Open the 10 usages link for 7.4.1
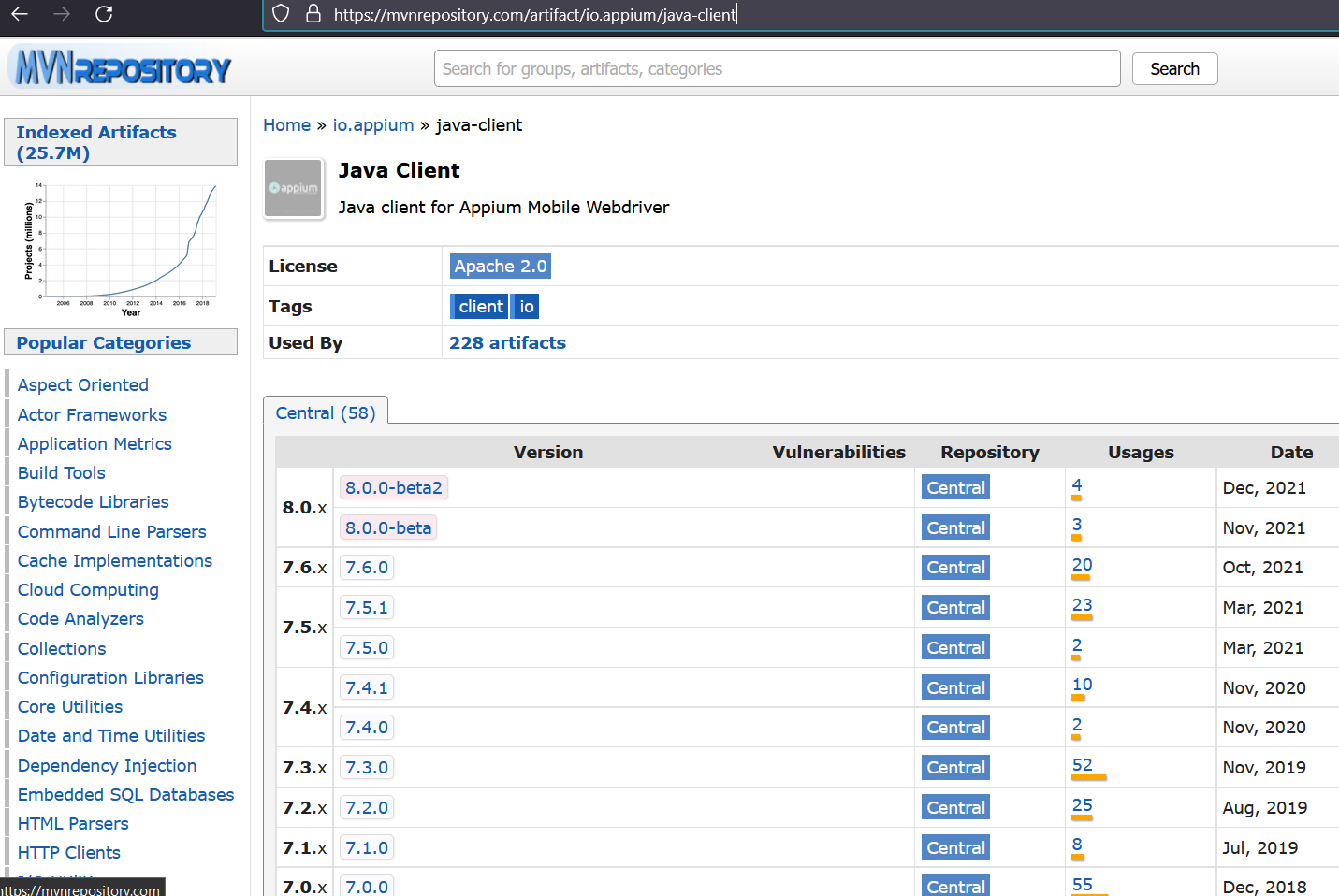 [x=1082, y=685]
